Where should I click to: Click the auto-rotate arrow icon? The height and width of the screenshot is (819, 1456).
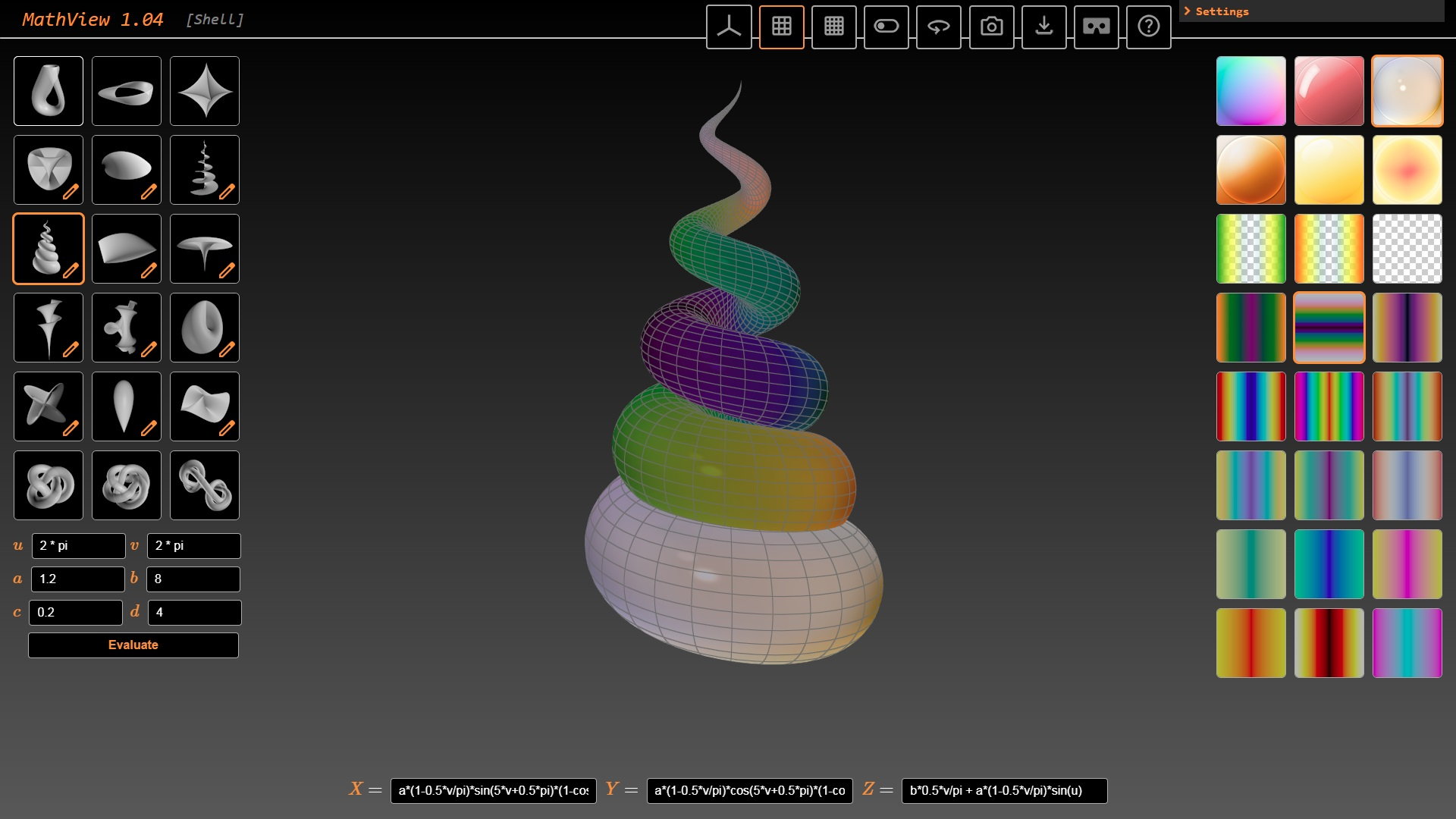(938, 27)
